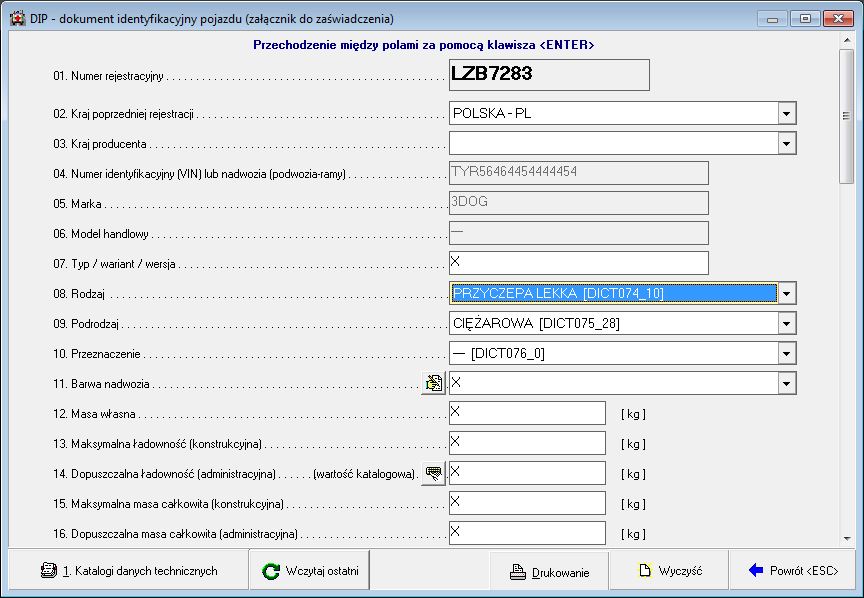Focus the Maksymalna ładowność (konstrukcyjna) field
Viewport: 864px width, 598px height.
tap(527, 443)
